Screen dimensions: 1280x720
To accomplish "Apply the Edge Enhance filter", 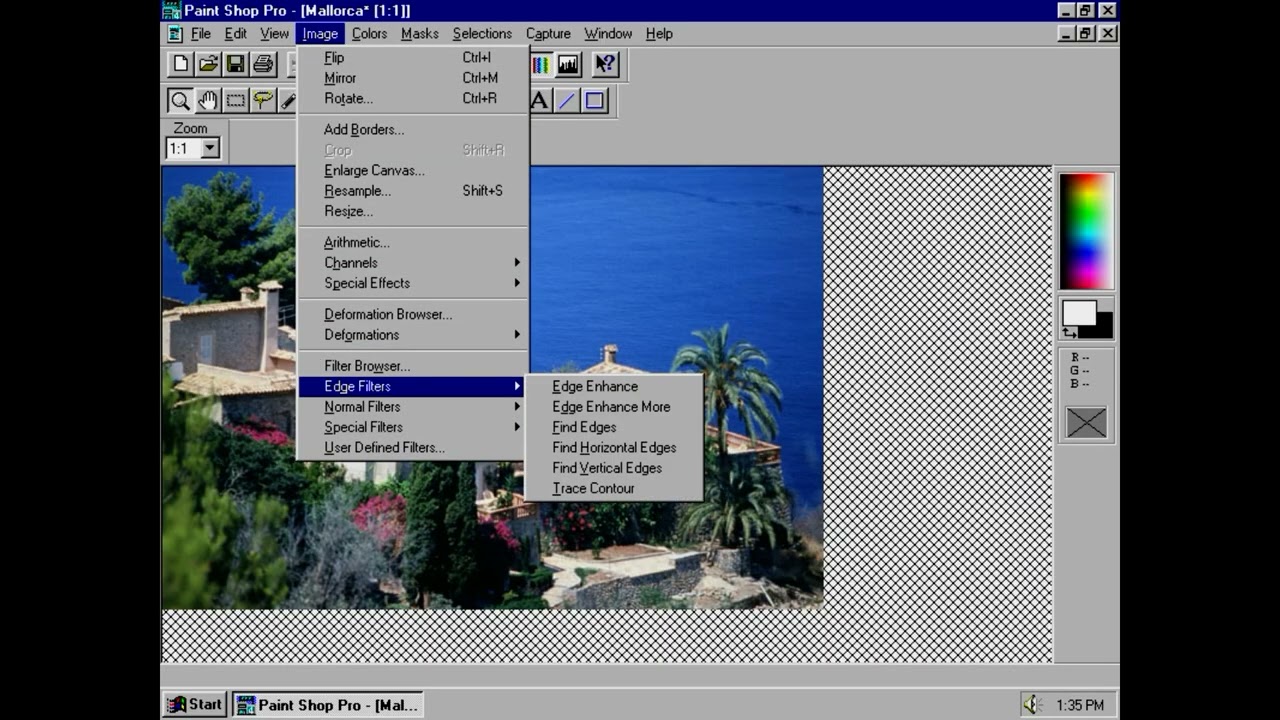I will click(x=614, y=386).
